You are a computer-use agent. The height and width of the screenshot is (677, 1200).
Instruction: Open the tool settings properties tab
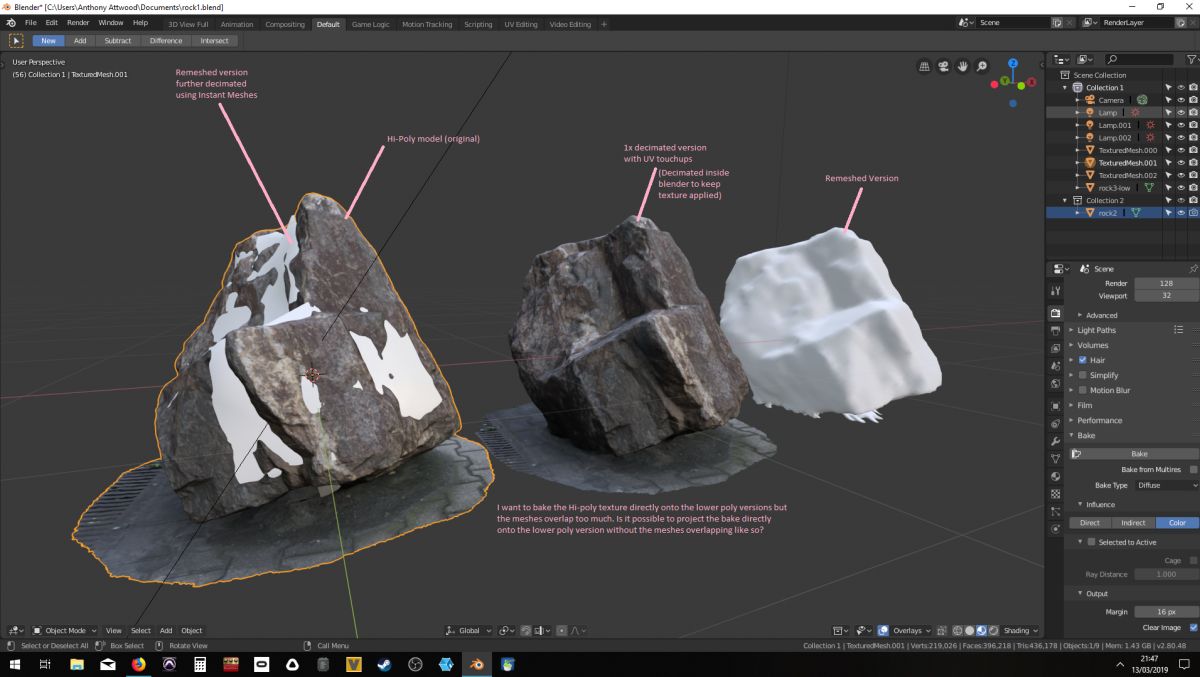tap(1056, 290)
